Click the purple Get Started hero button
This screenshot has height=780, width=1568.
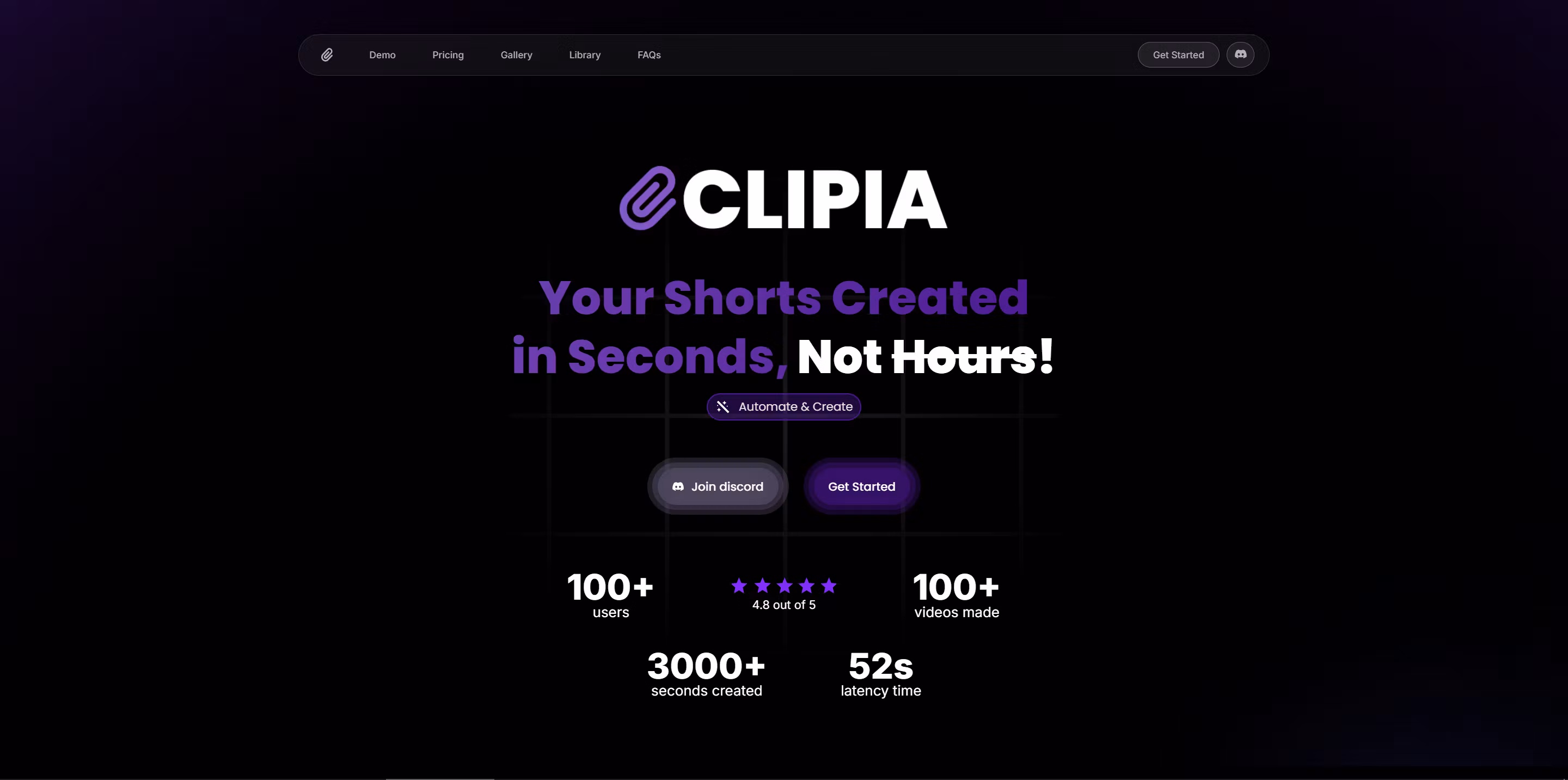coord(861,486)
